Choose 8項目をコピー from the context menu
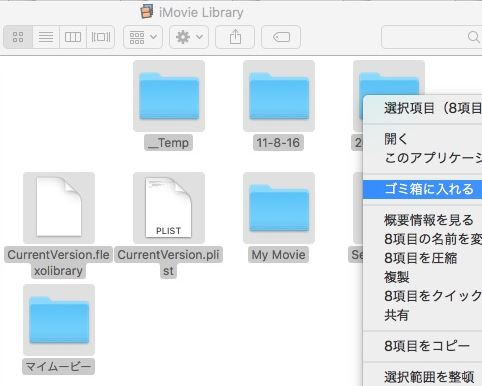 pos(422,346)
